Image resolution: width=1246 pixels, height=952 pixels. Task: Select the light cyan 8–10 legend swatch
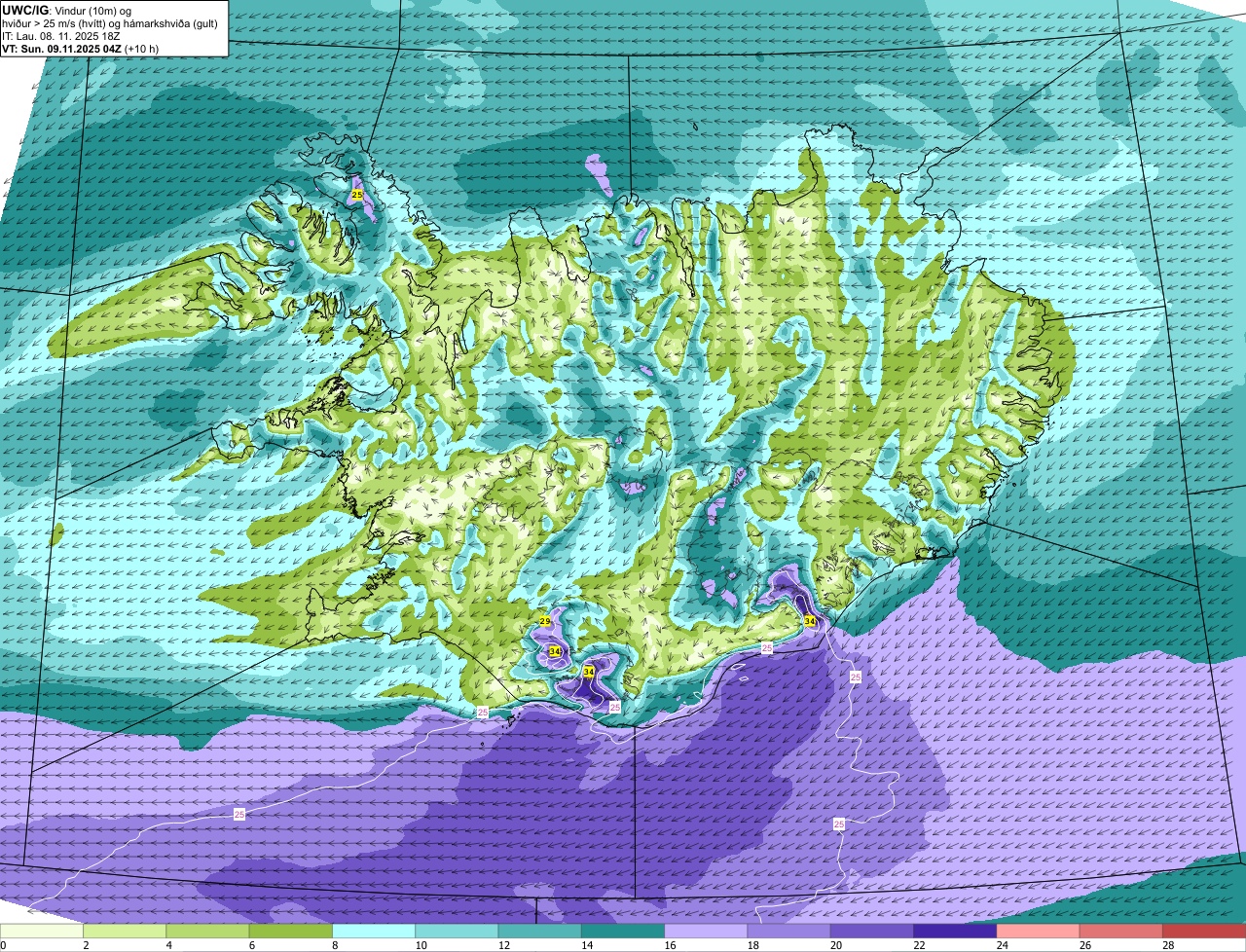pos(374,932)
